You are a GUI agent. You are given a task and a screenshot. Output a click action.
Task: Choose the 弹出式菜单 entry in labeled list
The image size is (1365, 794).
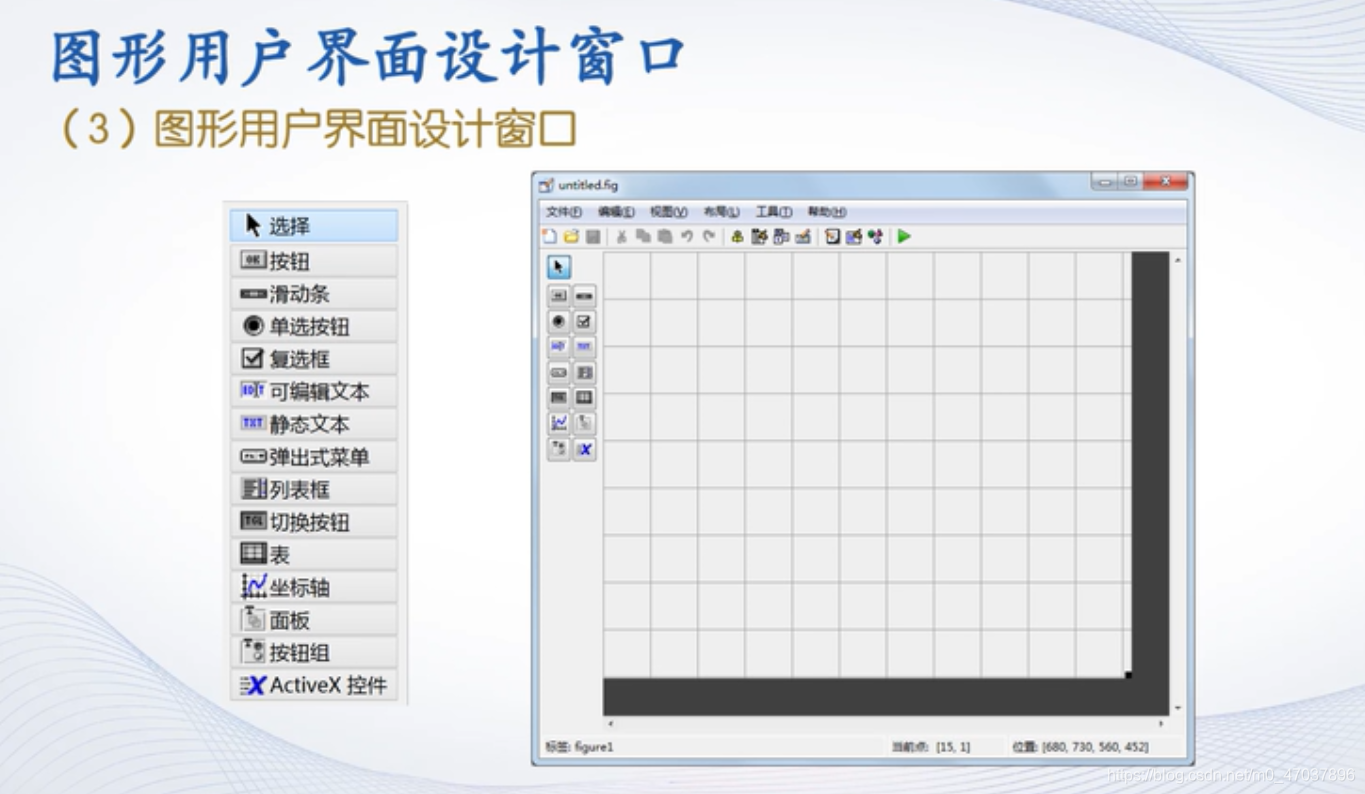pos(314,457)
